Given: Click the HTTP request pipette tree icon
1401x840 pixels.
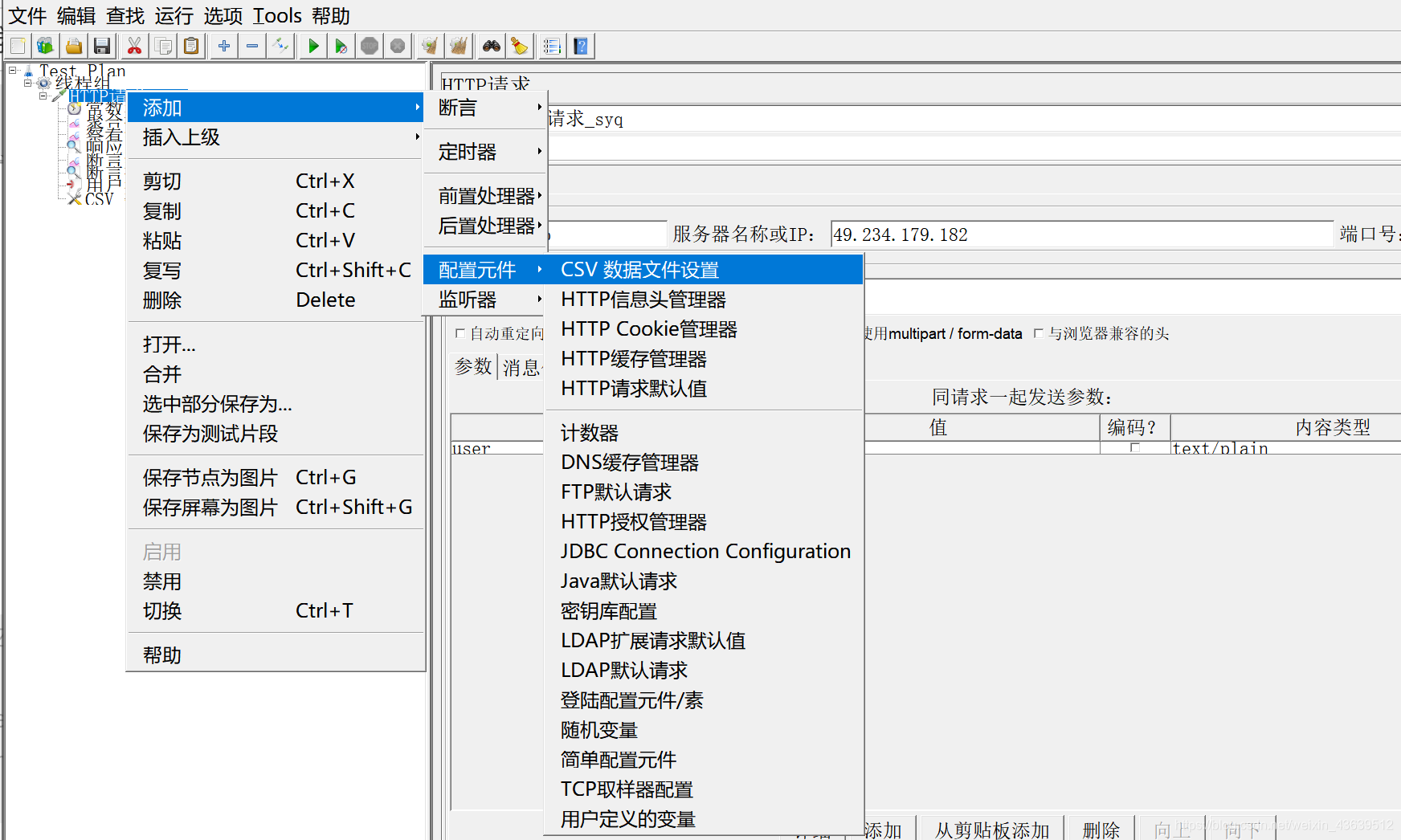Looking at the screenshot, I should [x=59, y=96].
